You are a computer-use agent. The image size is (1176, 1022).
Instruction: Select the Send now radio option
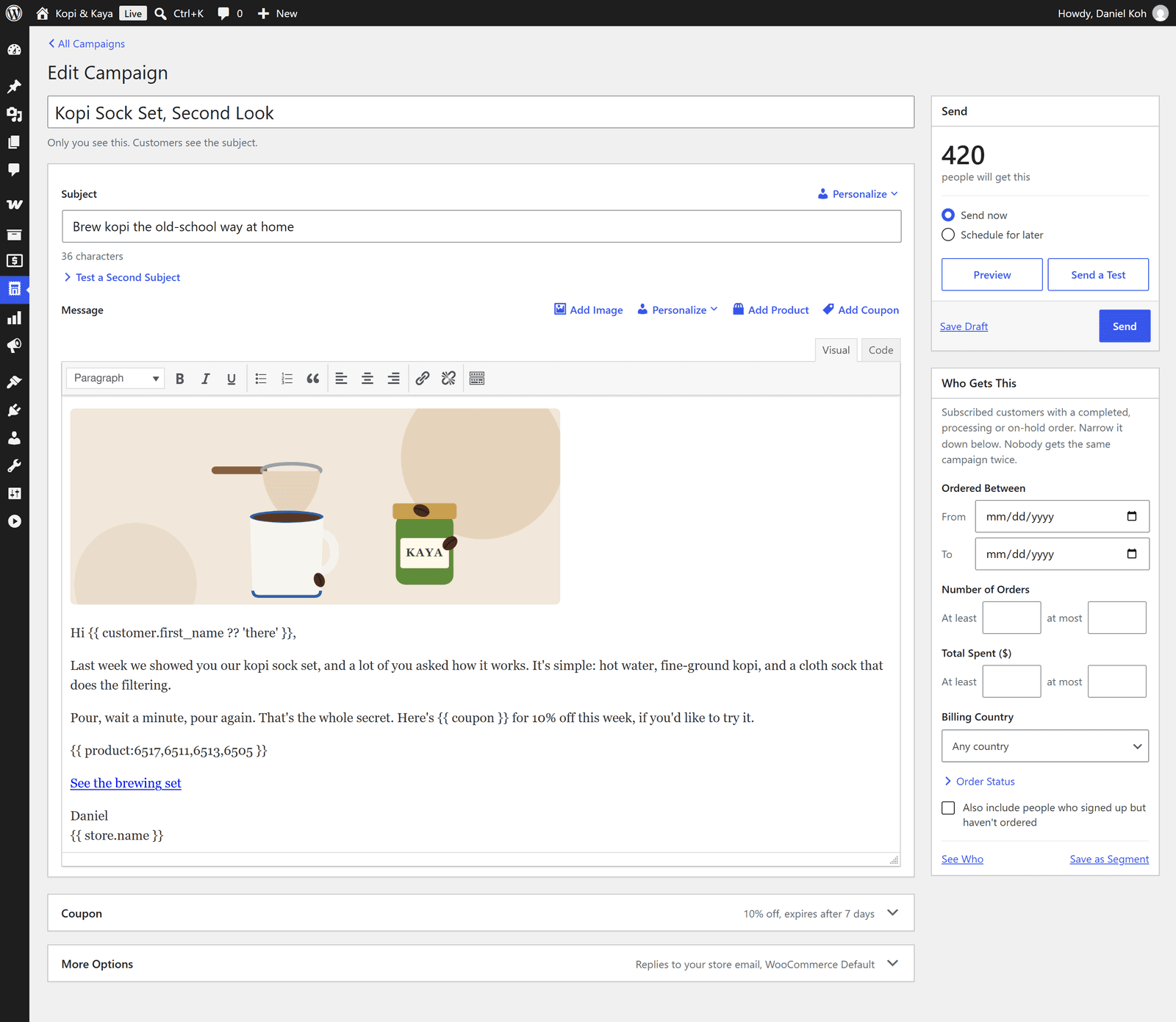click(x=948, y=215)
